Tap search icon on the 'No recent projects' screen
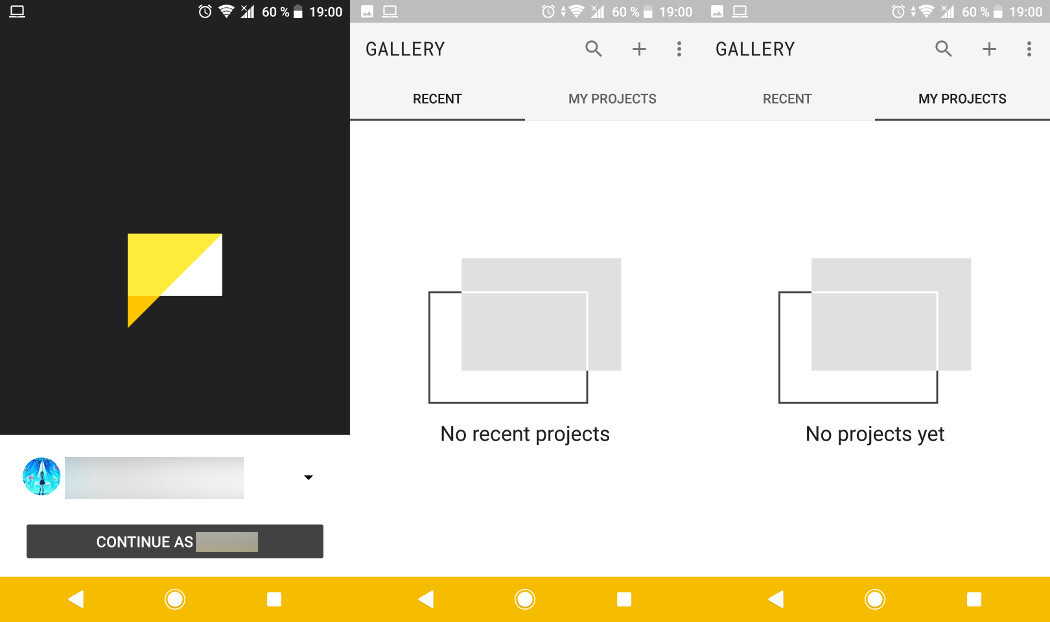The width and height of the screenshot is (1050, 622). click(594, 49)
